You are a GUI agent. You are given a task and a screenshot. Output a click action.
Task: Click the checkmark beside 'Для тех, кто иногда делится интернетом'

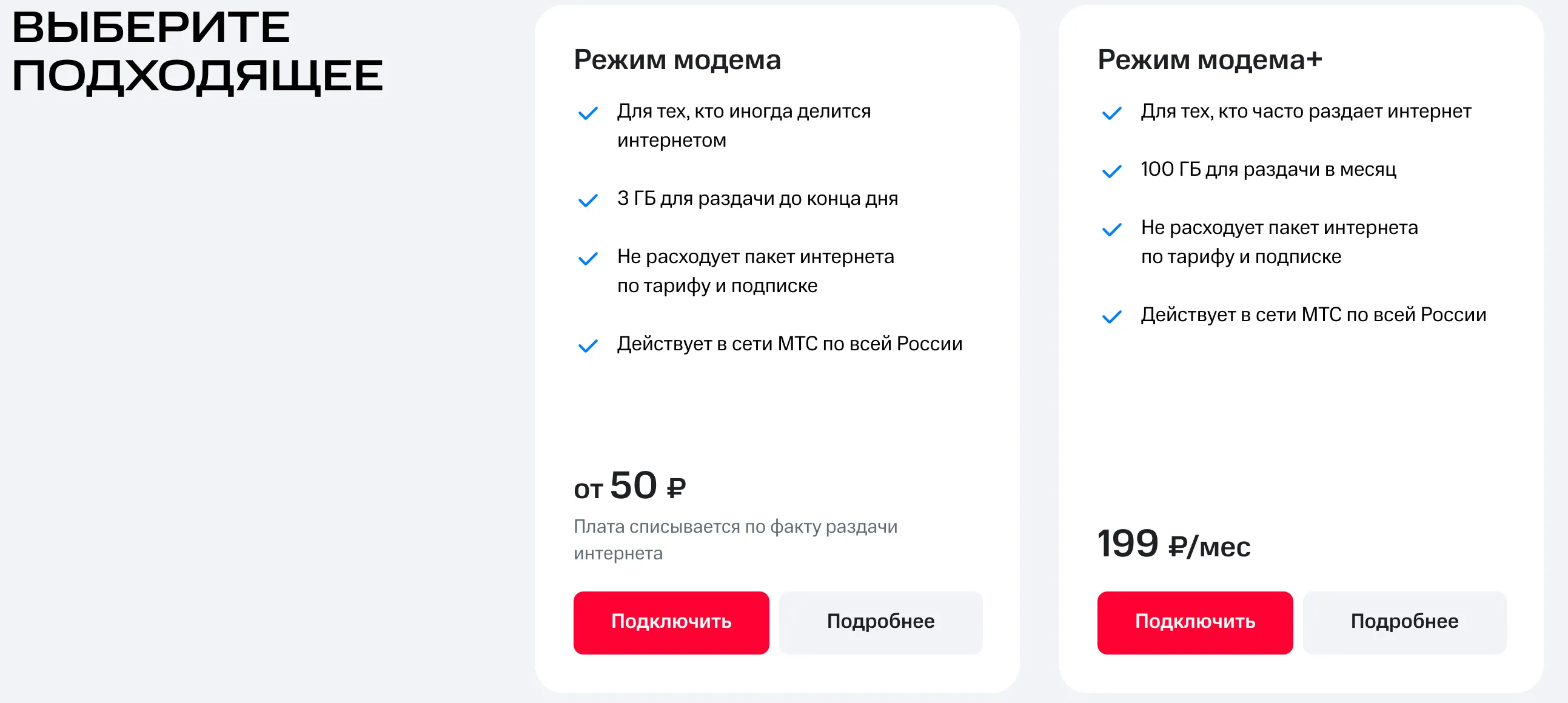[x=588, y=114]
